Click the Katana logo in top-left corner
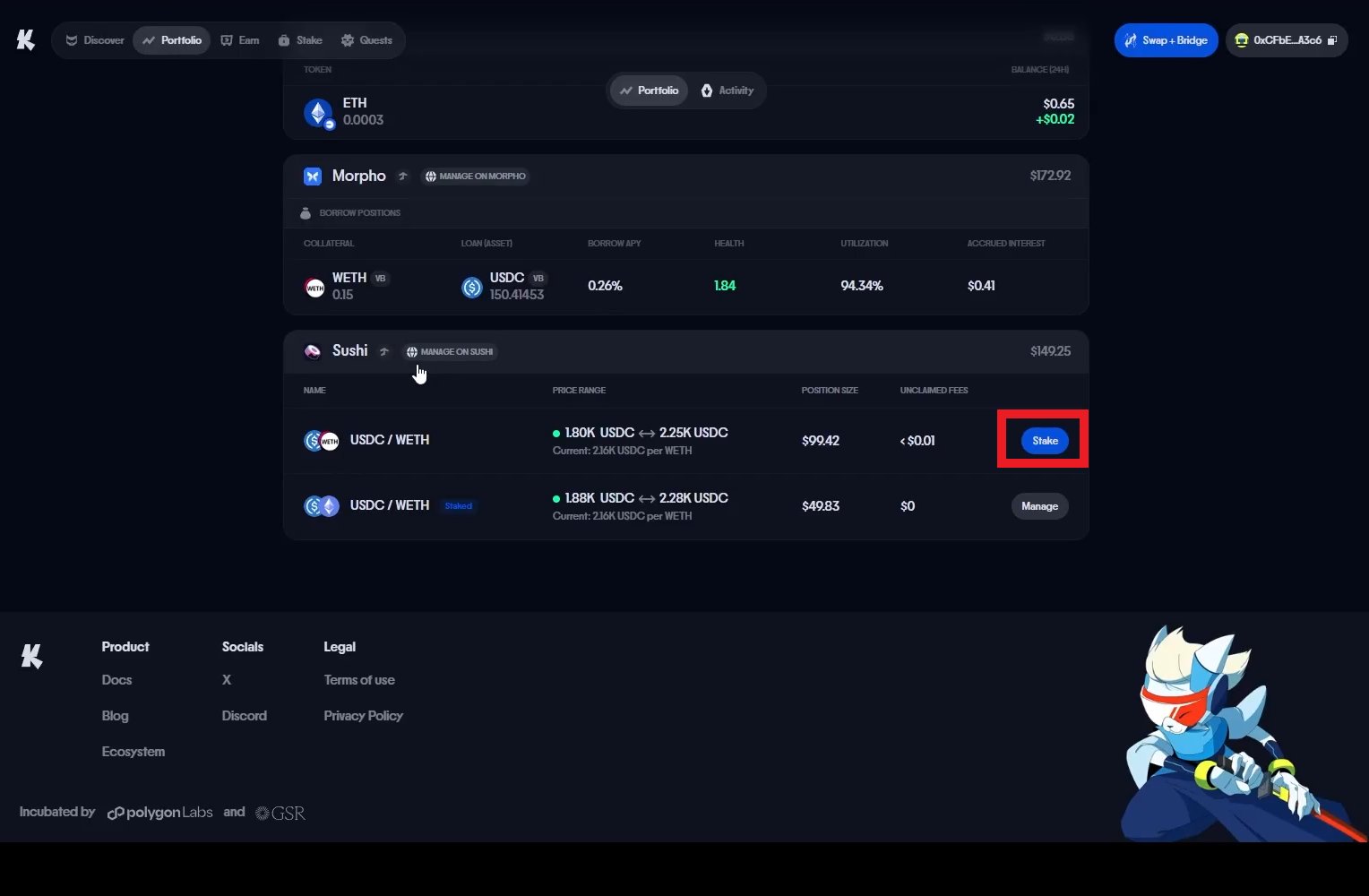 [x=26, y=40]
